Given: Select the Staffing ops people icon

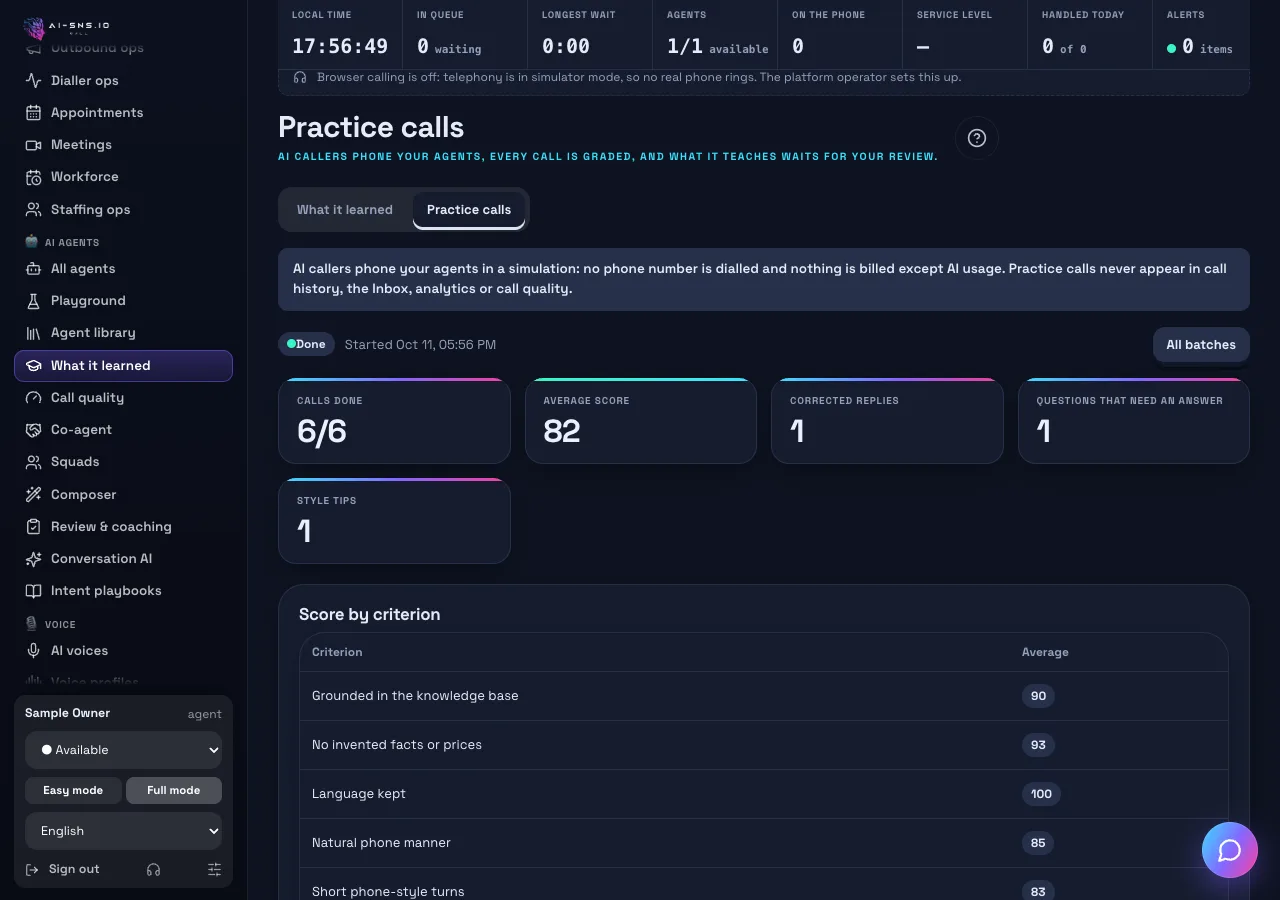Looking at the screenshot, I should point(33,210).
